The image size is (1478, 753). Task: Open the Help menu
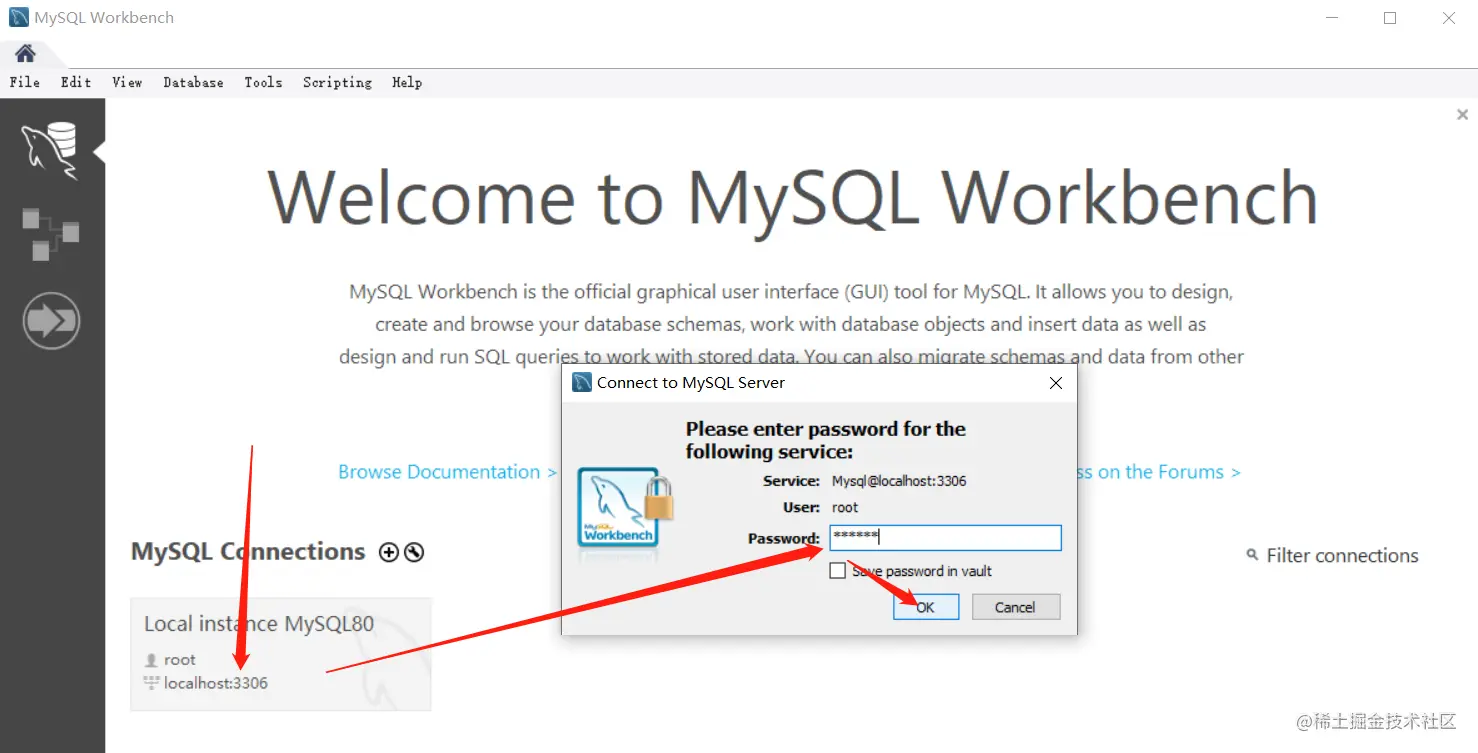[x=407, y=82]
